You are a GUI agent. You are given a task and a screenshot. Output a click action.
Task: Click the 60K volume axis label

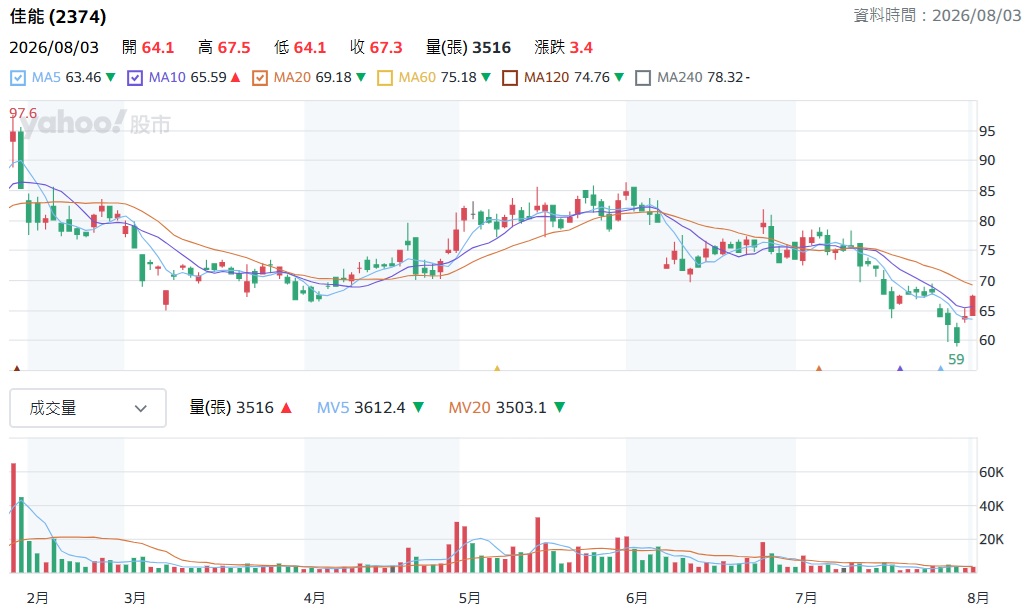pyautogui.click(x=991, y=472)
